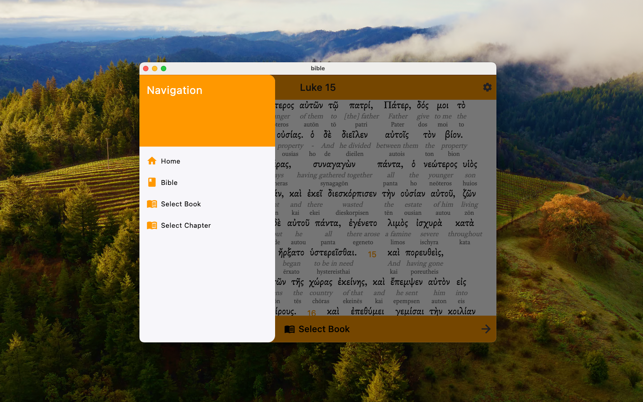643x402 pixels.
Task: Click the icon beside Select Book in drawer
Action: click(152, 204)
